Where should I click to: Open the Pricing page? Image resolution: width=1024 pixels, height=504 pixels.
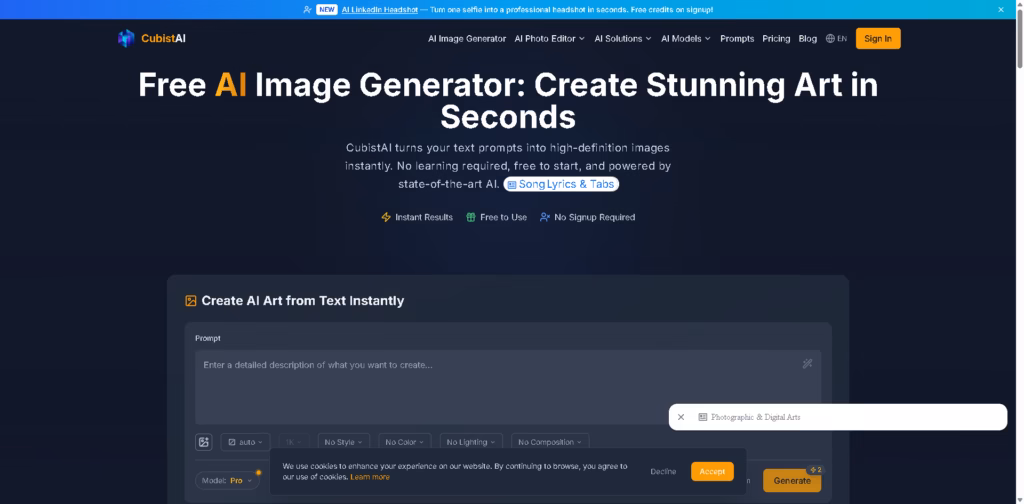tap(776, 39)
